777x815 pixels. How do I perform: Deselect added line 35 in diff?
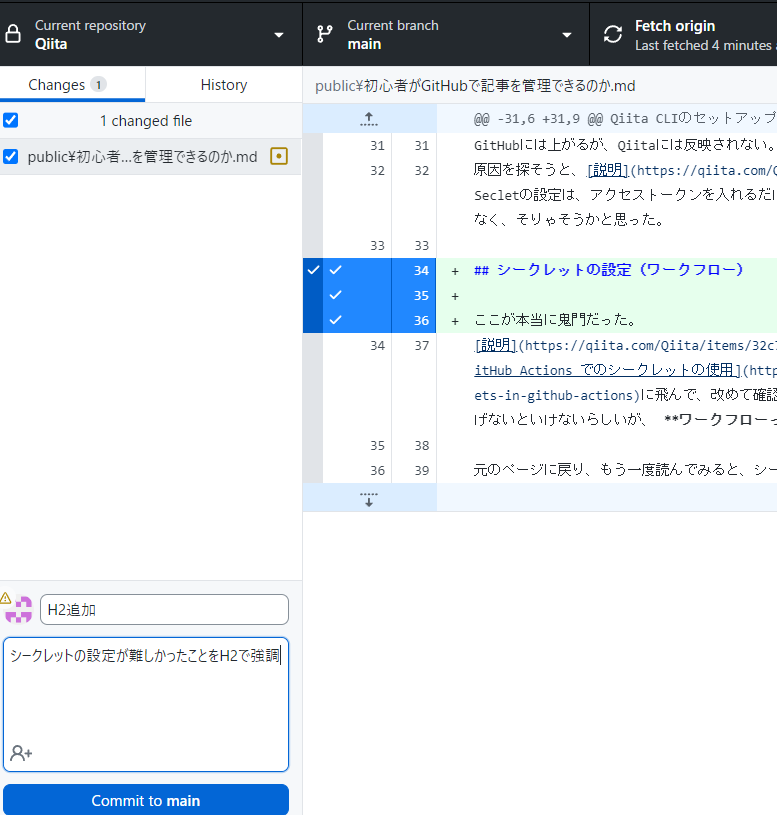click(336, 295)
